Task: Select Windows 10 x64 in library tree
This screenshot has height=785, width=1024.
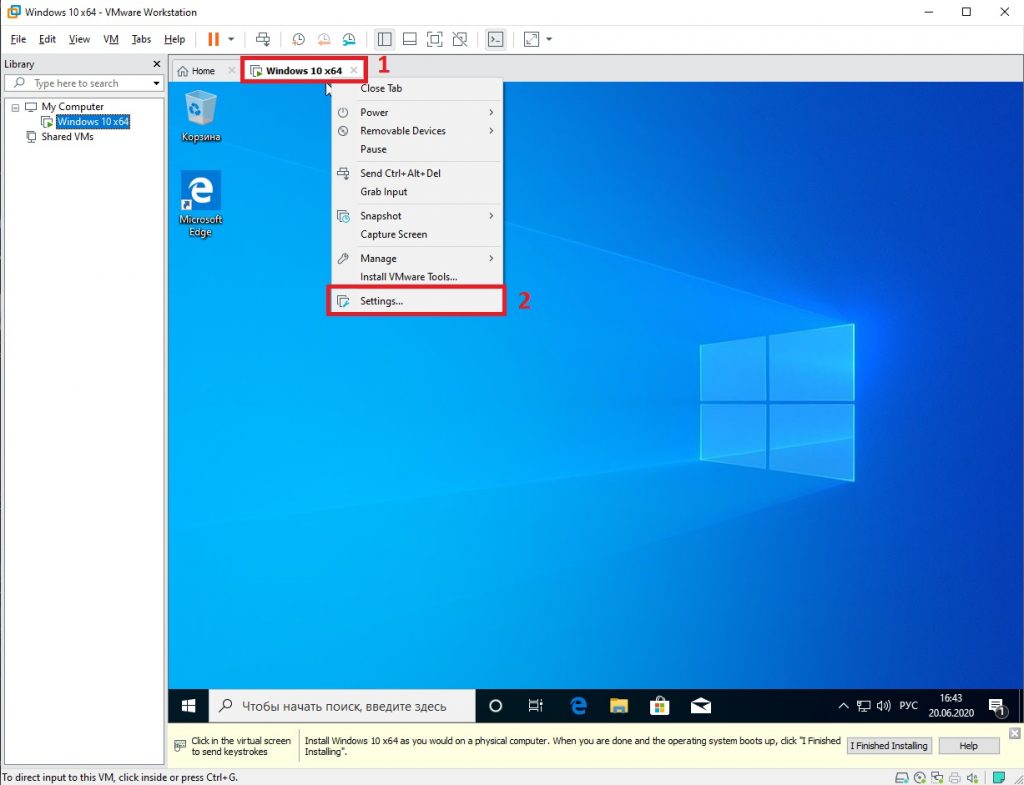Action: [93, 121]
